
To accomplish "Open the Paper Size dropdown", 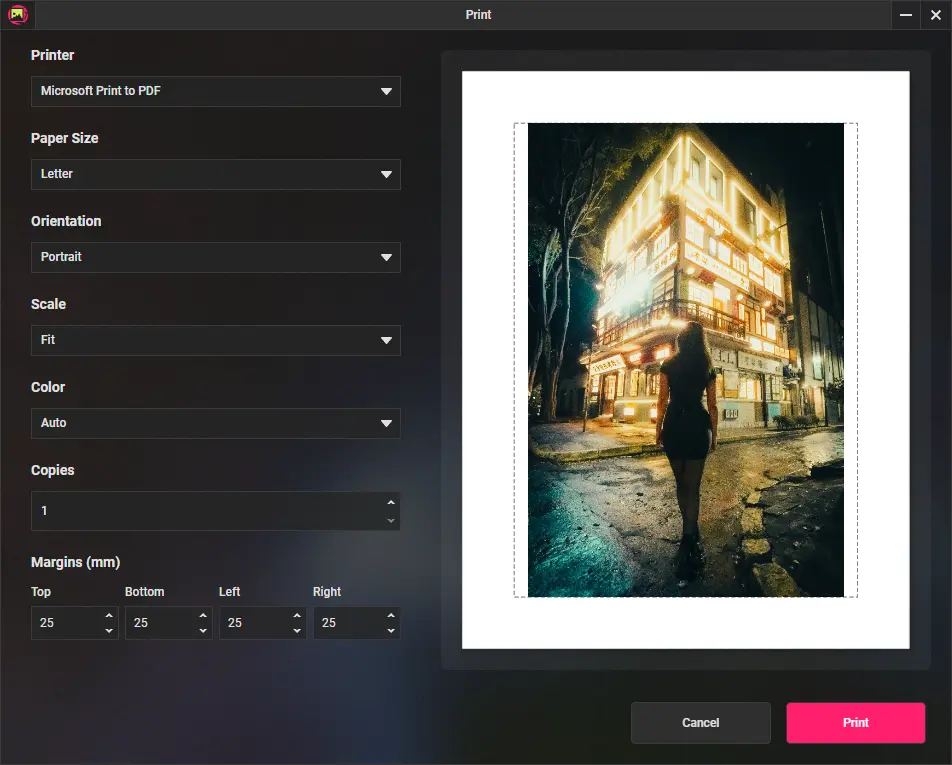I will tap(215, 174).
